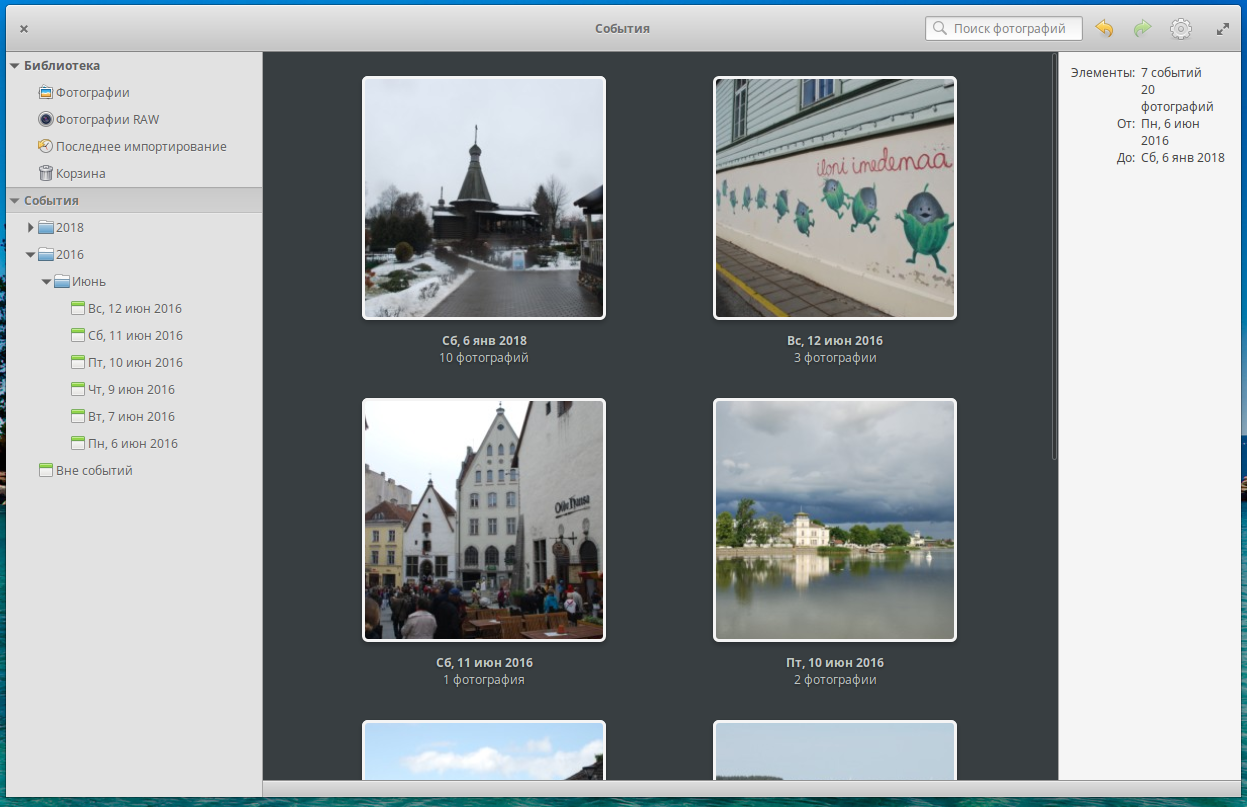Collapse the Июнь month folder
Viewport: 1247px width, 807px height.
(46, 282)
